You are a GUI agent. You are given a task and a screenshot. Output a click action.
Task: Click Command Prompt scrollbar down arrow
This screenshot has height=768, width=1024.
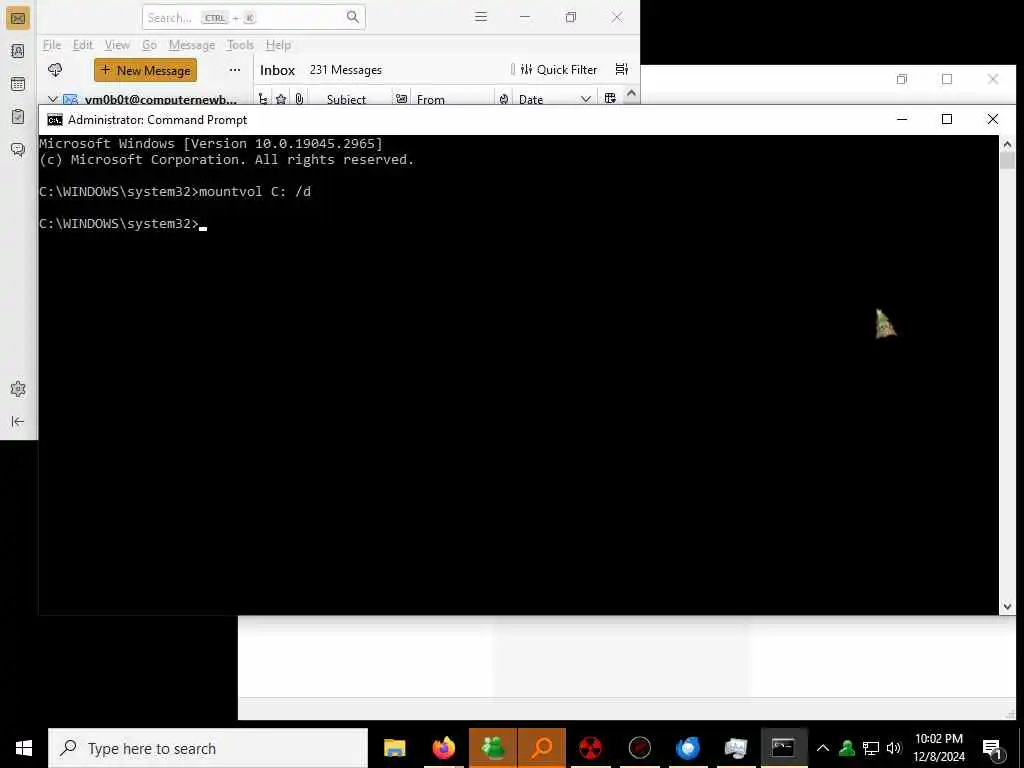[x=1007, y=607]
